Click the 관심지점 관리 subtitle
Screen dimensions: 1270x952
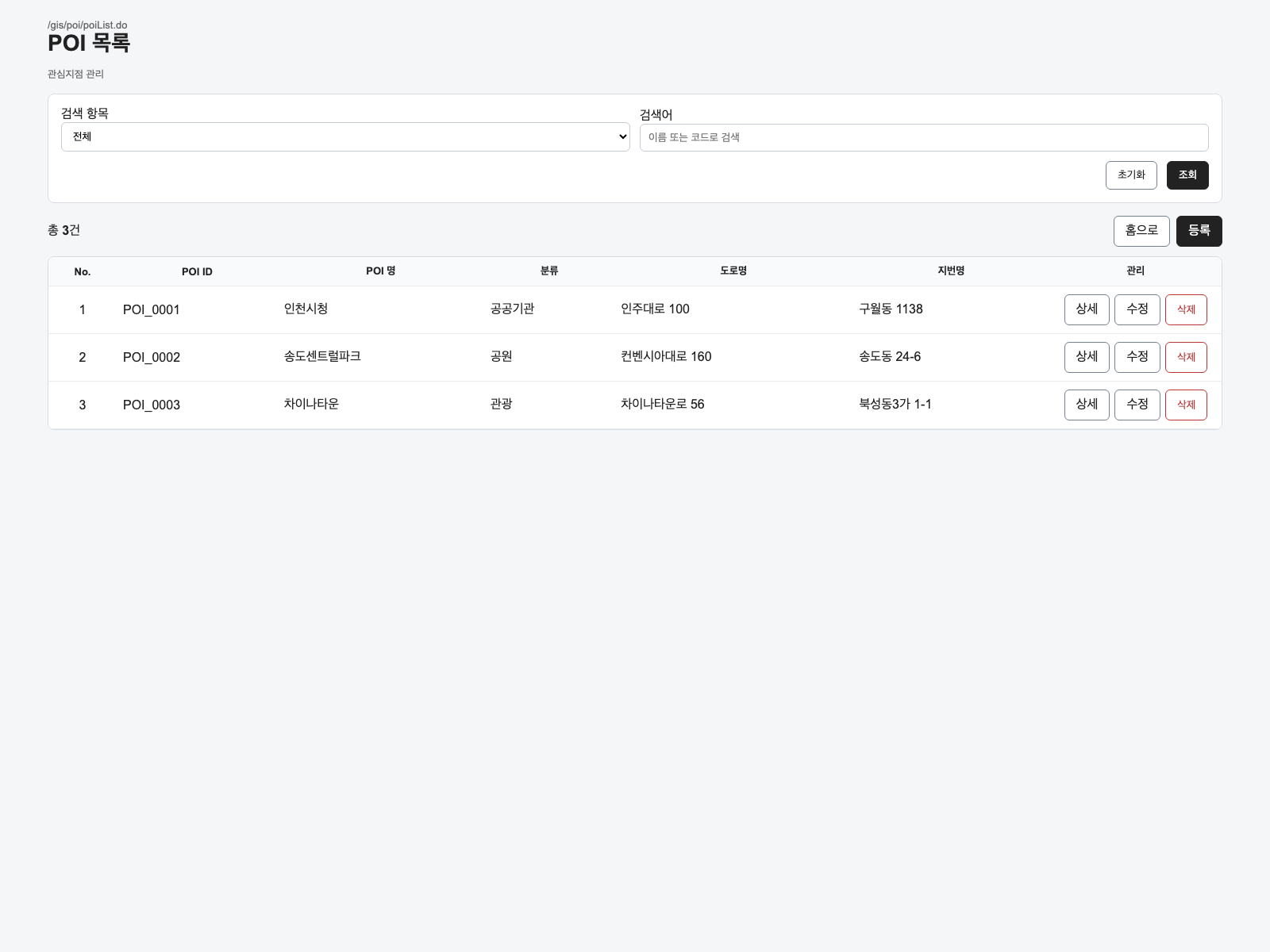(x=75, y=74)
